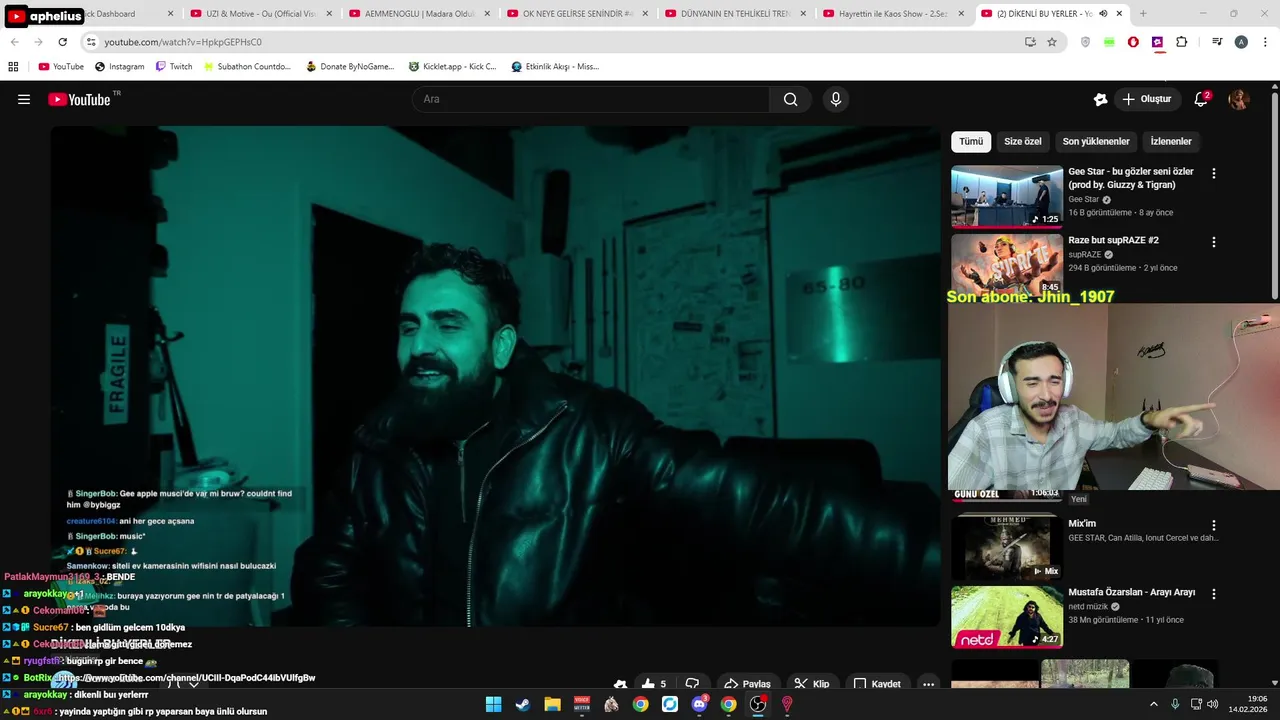Viewport: 1280px width, 720px height.
Task: Click the page vertical scrollbar
Action: (1275, 195)
